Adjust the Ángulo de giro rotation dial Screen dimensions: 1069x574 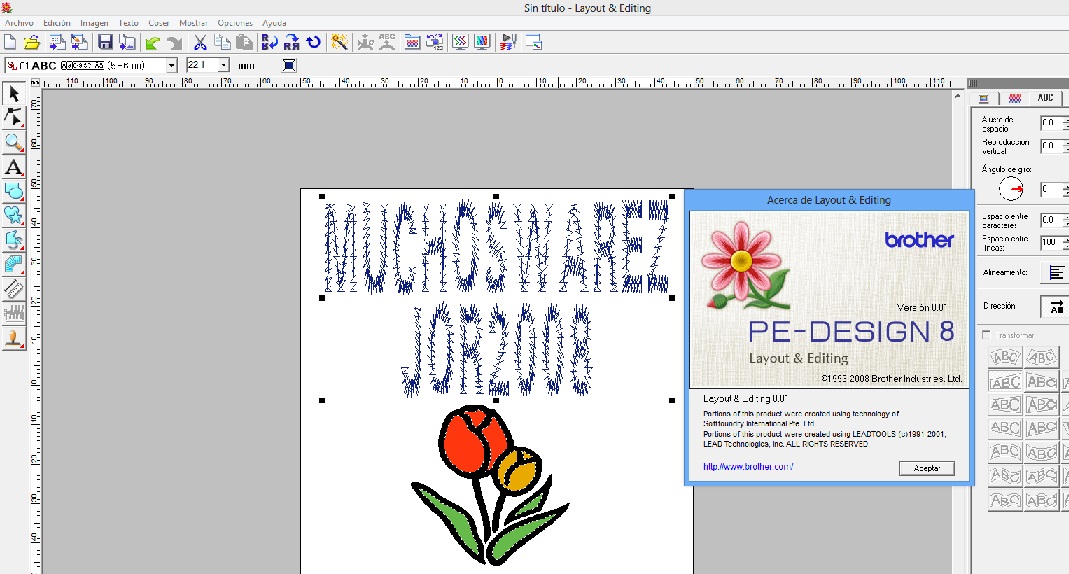[x=1011, y=189]
